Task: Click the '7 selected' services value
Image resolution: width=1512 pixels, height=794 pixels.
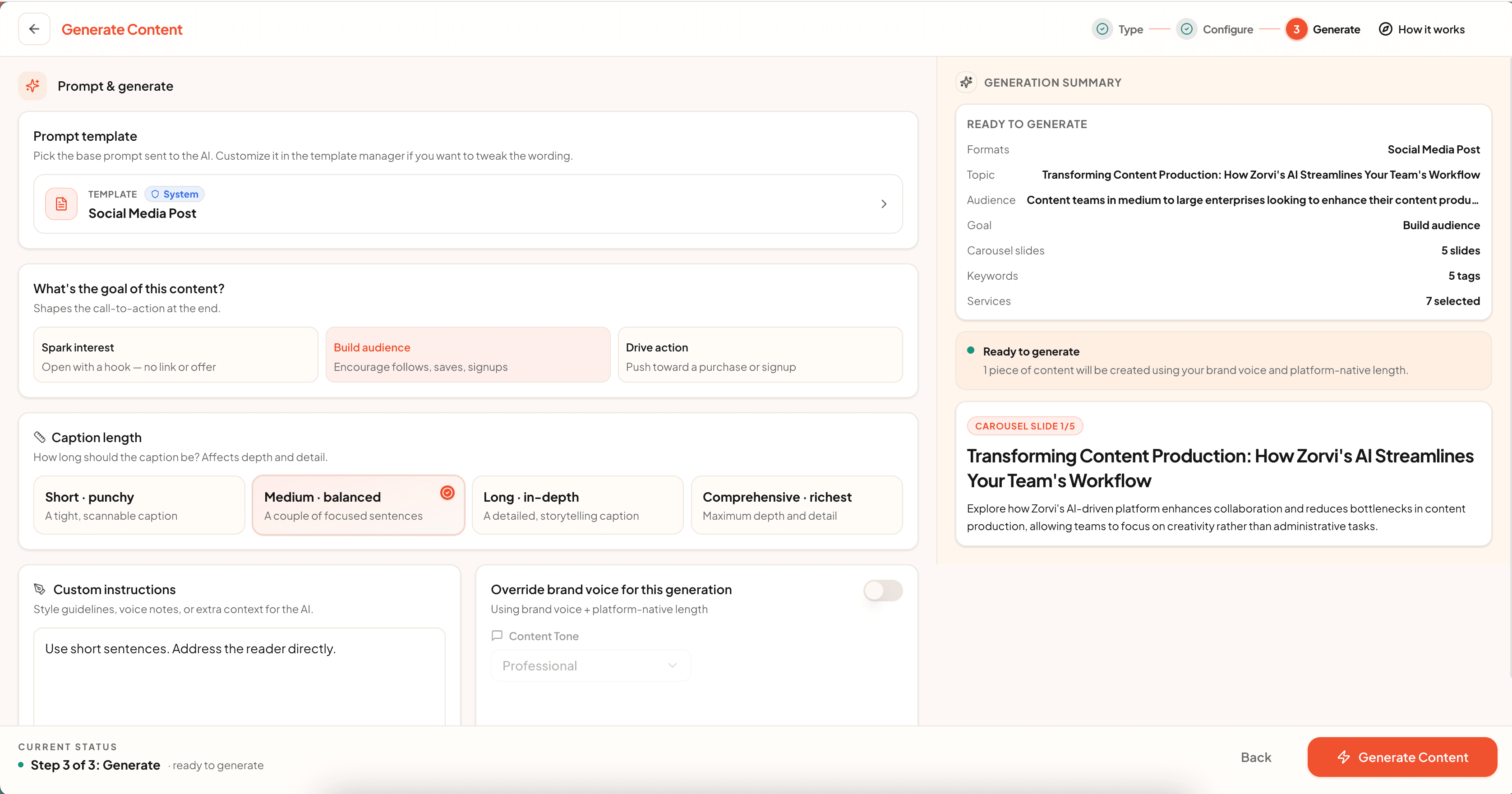Action: point(1453,300)
